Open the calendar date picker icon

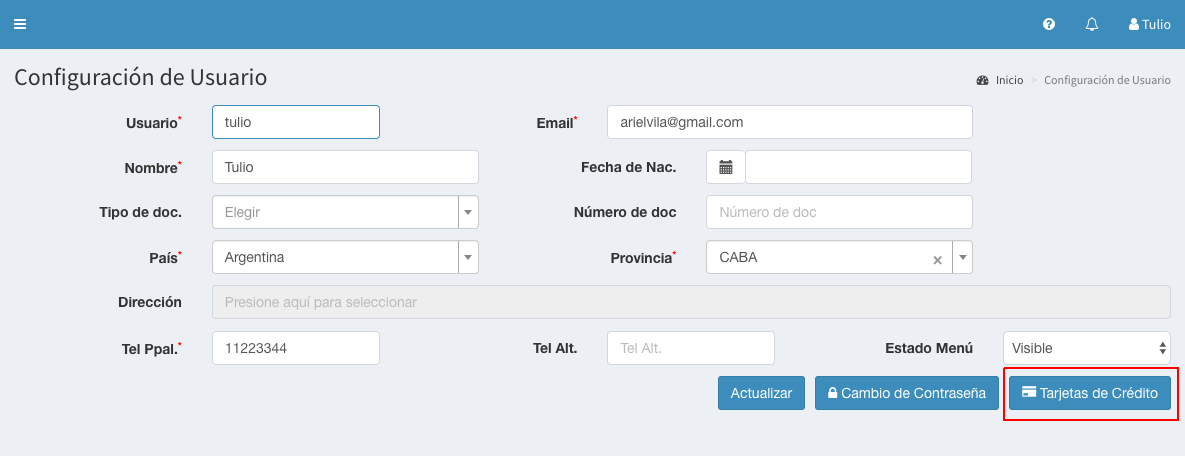pos(726,167)
